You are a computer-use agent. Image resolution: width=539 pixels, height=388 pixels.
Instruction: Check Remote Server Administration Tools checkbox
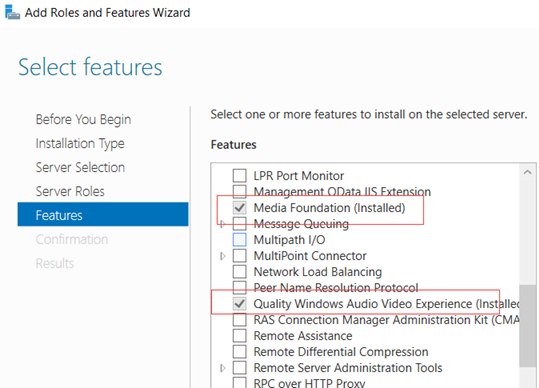[240, 368]
